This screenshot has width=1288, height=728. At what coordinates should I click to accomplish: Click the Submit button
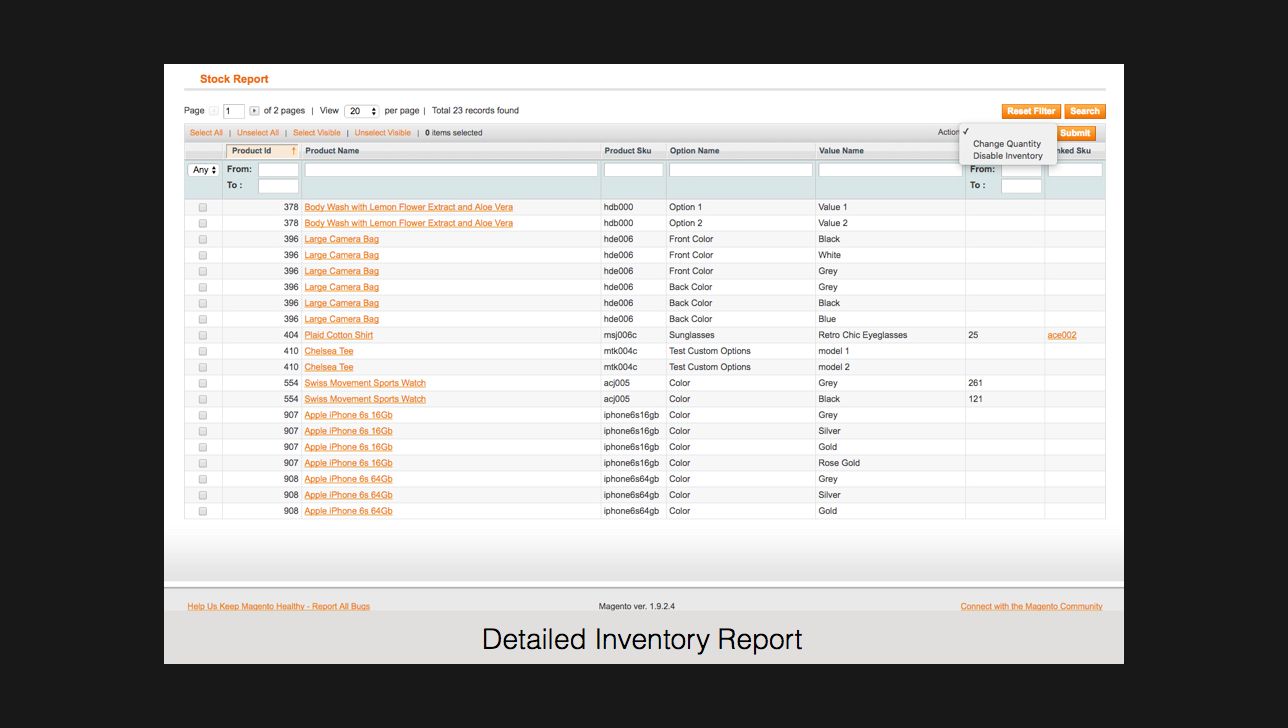click(x=1074, y=132)
